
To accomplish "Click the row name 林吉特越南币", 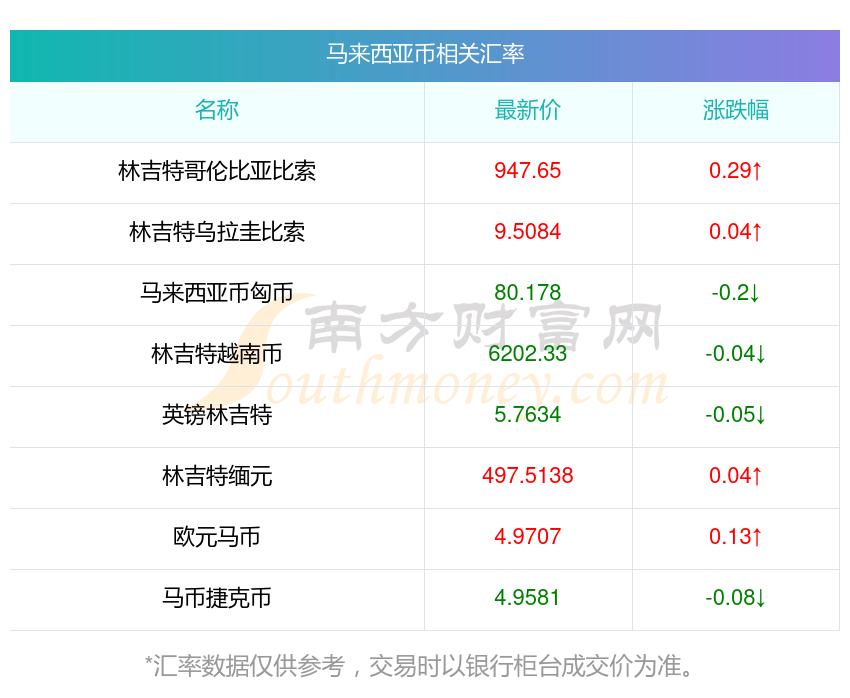I will tap(217, 354).
